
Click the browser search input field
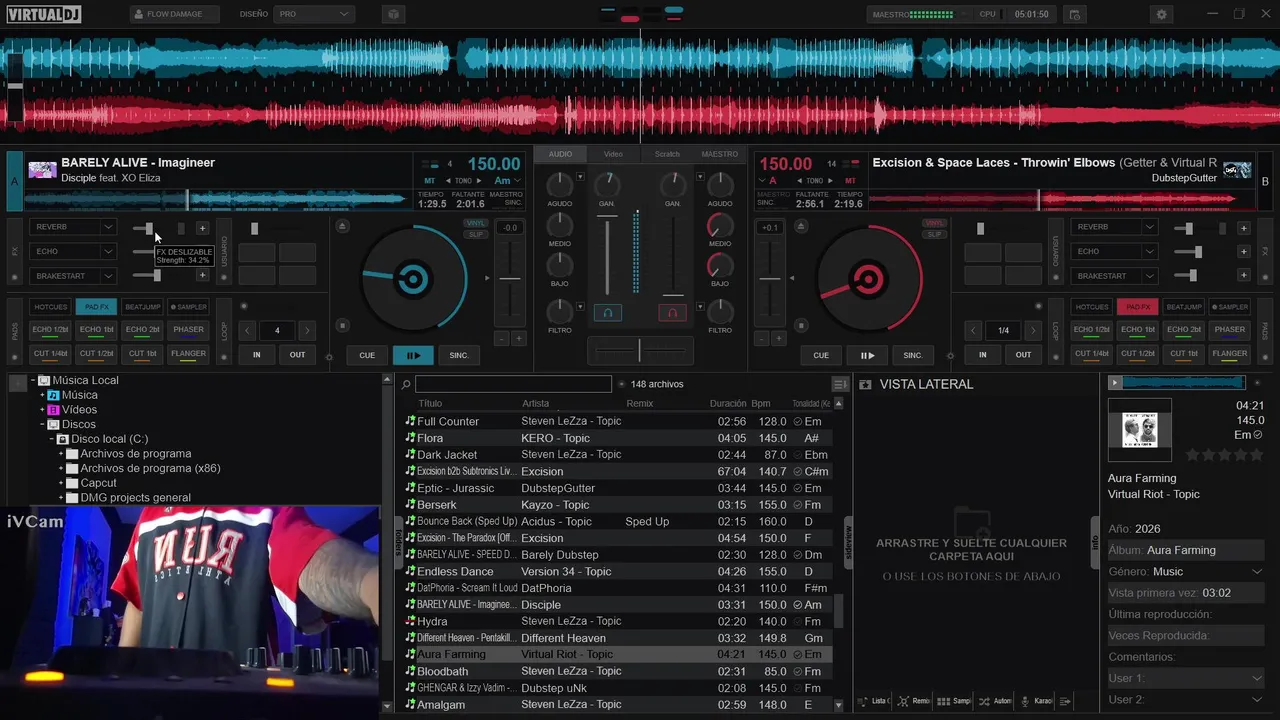[x=513, y=384]
